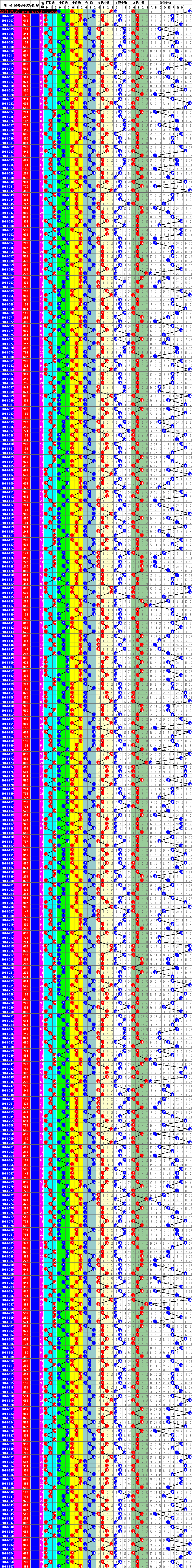Select the 十位数 header cell
192x1568 pixels.
pyautogui.click(x=63, y=3)
